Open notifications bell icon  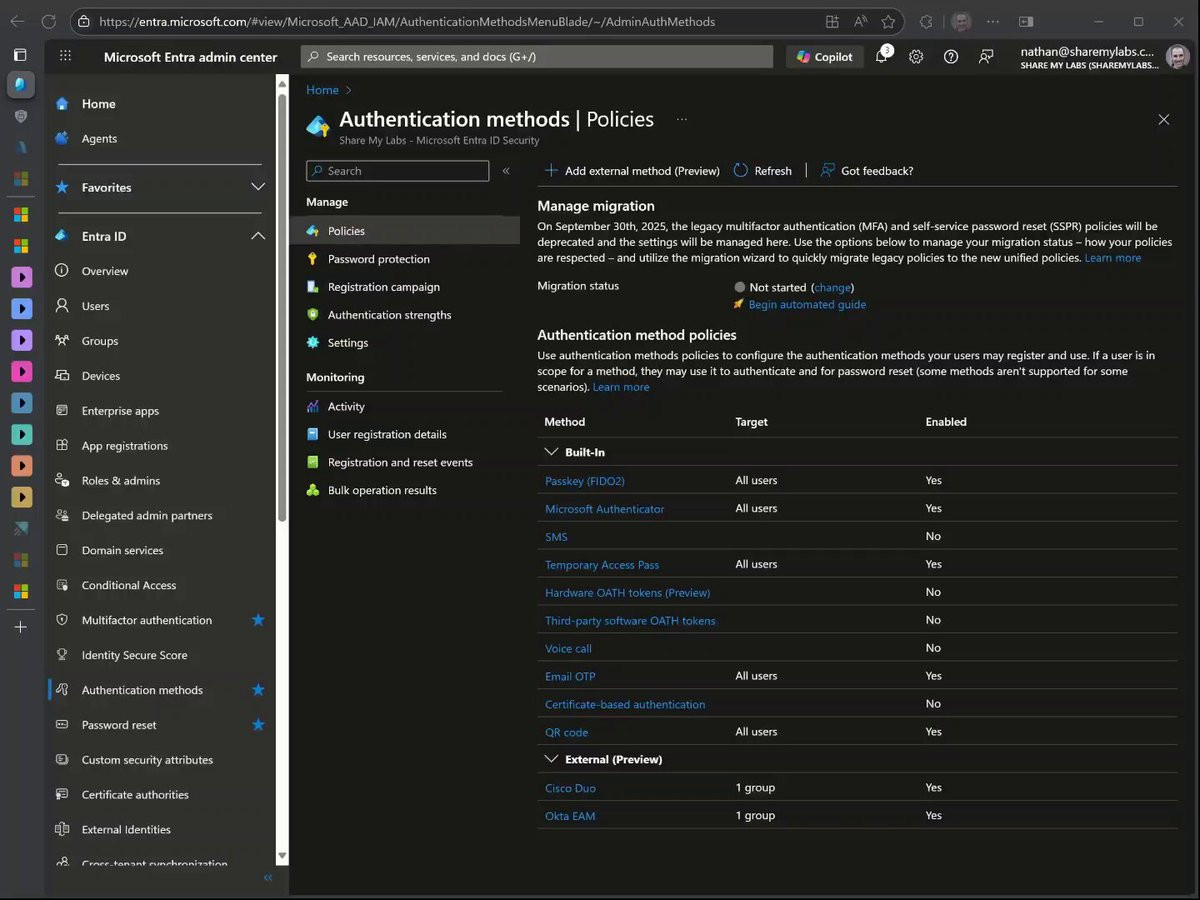pyautogui.click(x=882, y=56)
